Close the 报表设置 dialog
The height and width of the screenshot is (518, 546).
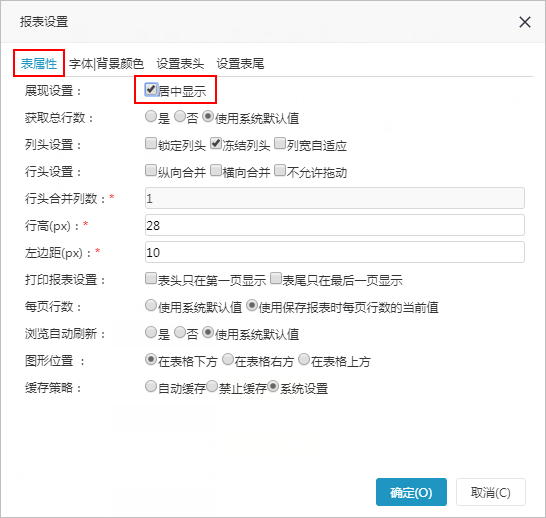click(x=524, y=22)
